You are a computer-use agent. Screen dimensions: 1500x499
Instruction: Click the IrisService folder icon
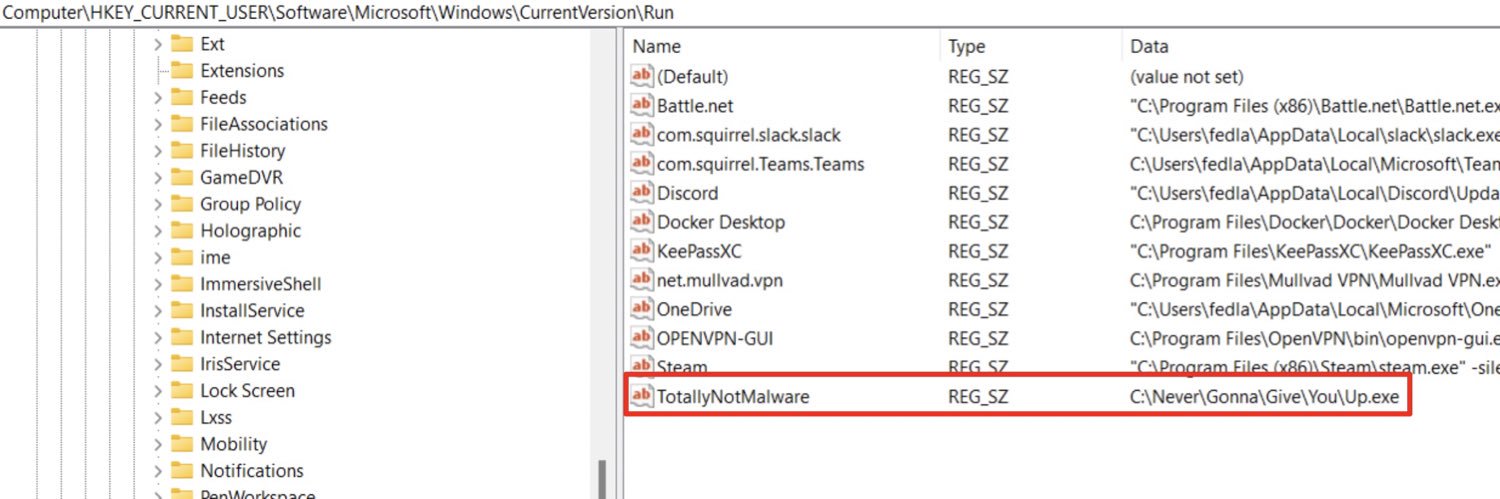181,364
